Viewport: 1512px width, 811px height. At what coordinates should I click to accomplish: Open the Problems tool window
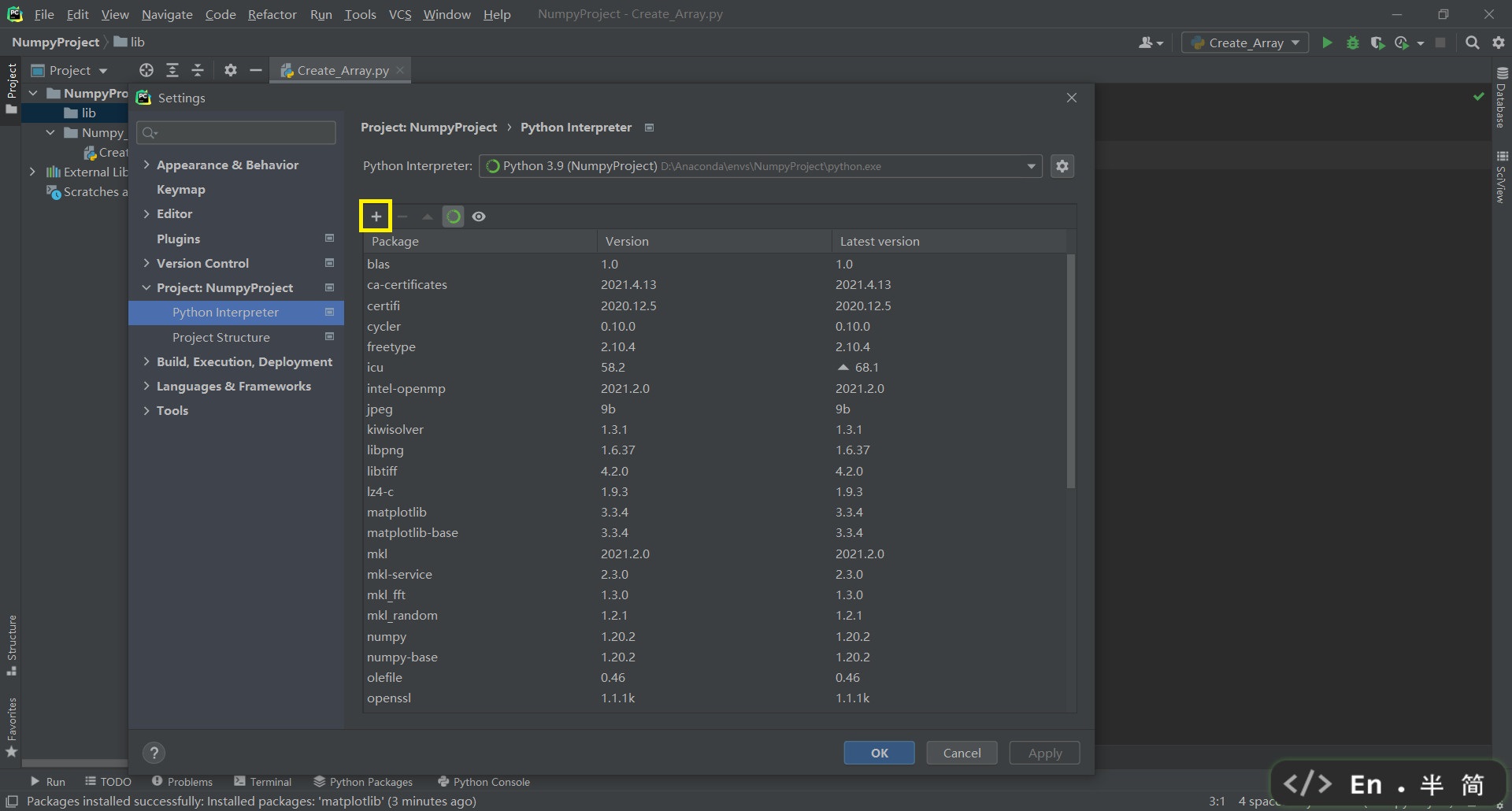(182, 782)
